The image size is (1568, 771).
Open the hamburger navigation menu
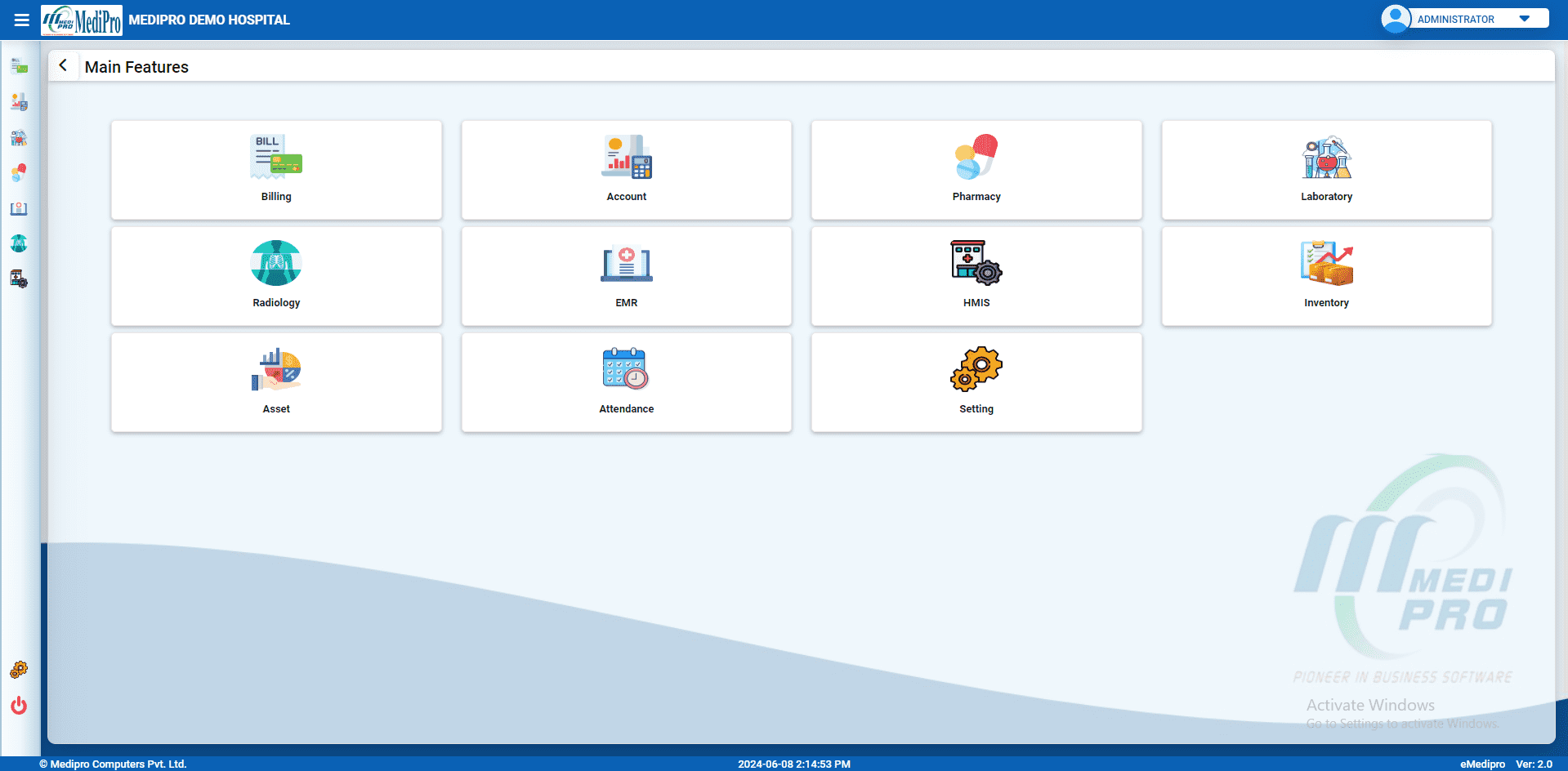pos(20,20)
